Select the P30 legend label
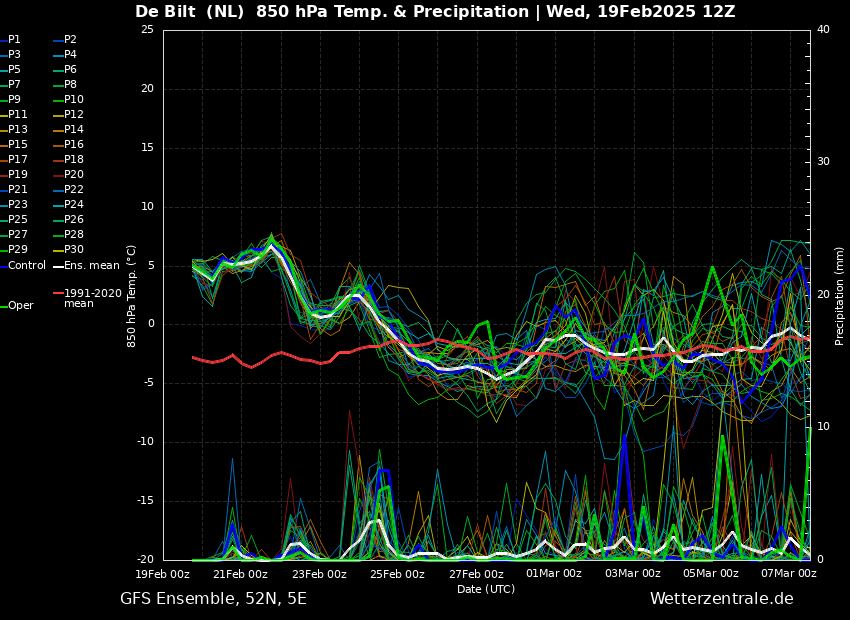This screenshot has width=850, height=620. tap(74, 249)
